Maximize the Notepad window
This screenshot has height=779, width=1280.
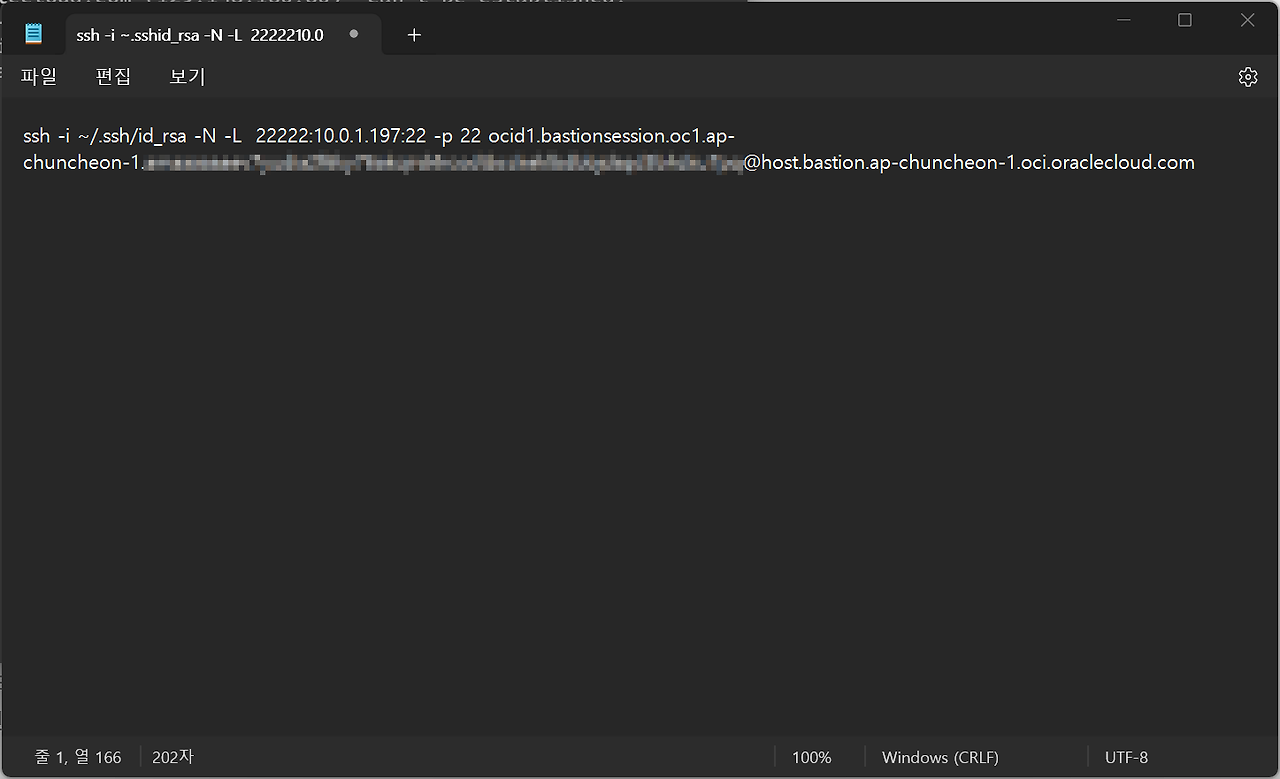(x=1184, y=21)
